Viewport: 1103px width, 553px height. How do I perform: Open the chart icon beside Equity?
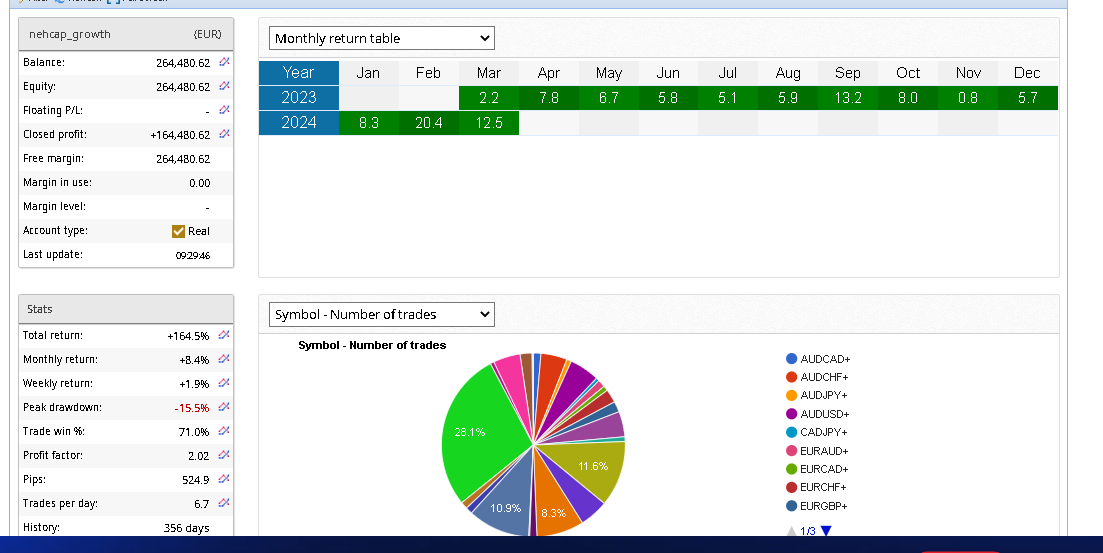click(224, 86)
